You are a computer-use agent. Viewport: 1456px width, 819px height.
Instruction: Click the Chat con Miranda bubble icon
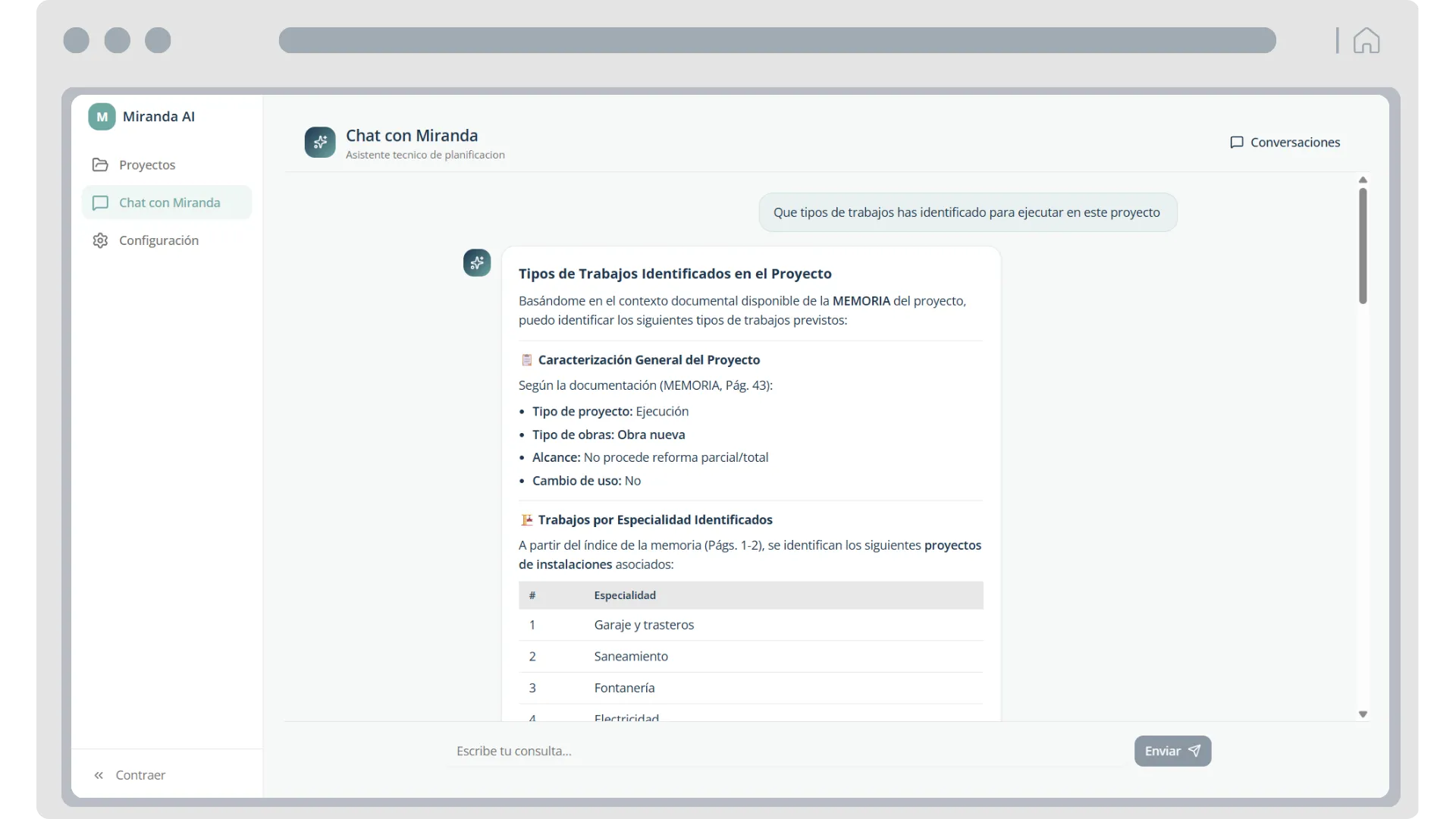tap(100, 202)
